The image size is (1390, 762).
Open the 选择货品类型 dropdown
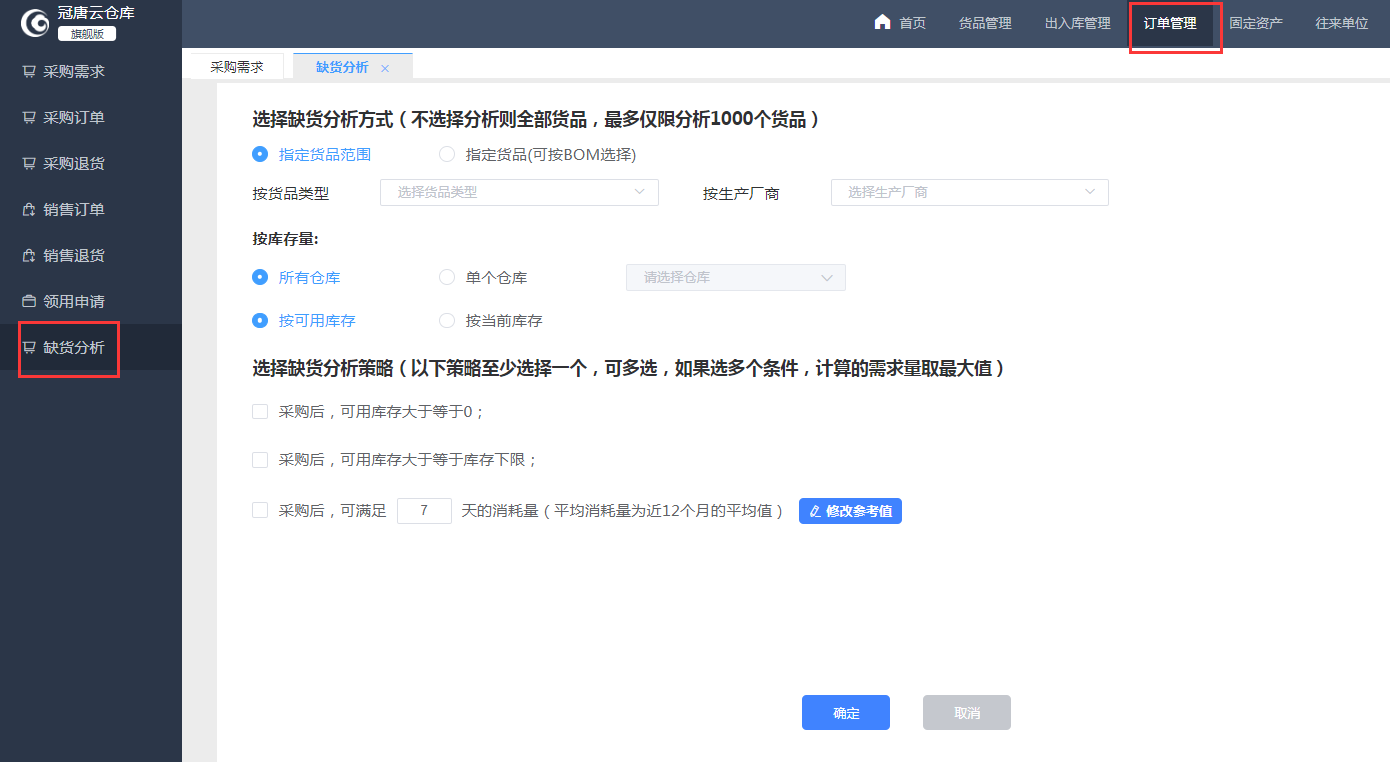[519, 192]
